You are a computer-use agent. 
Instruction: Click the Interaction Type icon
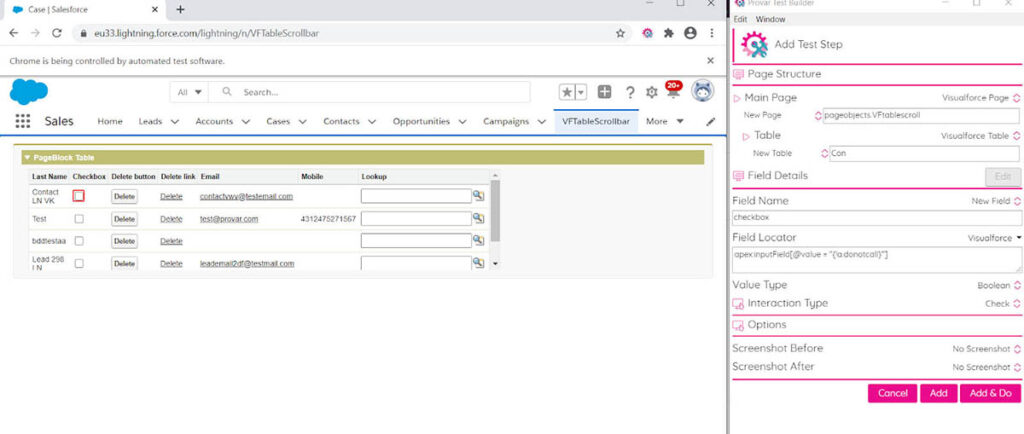pos(739,303)
